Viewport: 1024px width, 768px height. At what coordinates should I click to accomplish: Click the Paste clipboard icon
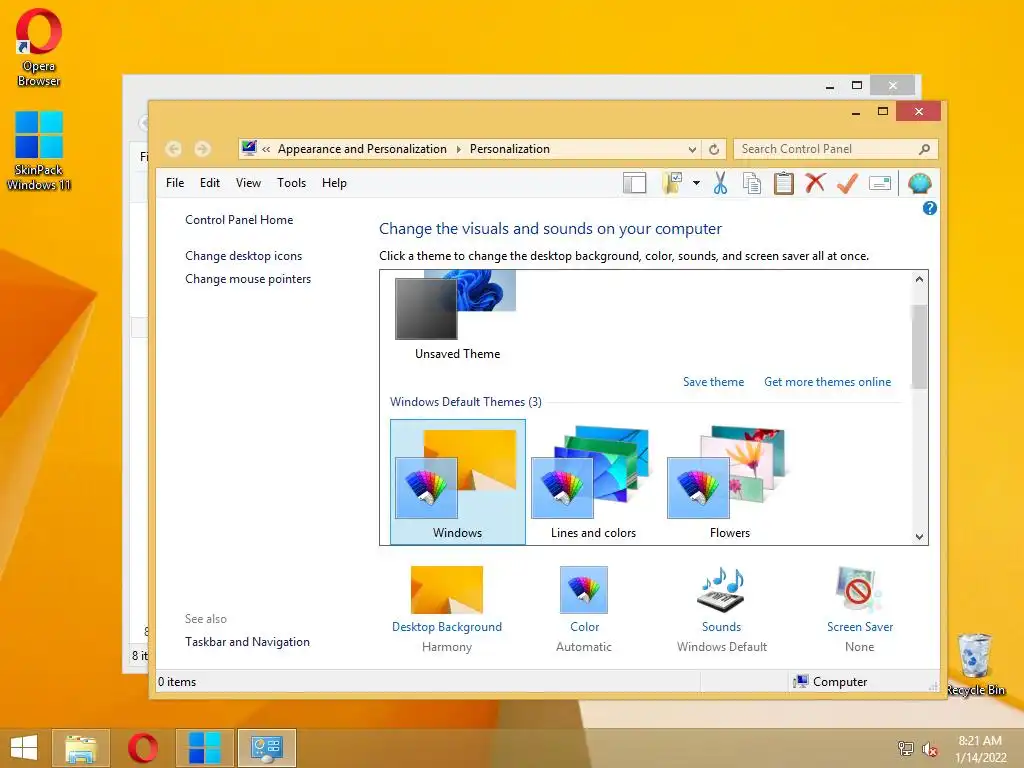784,184
